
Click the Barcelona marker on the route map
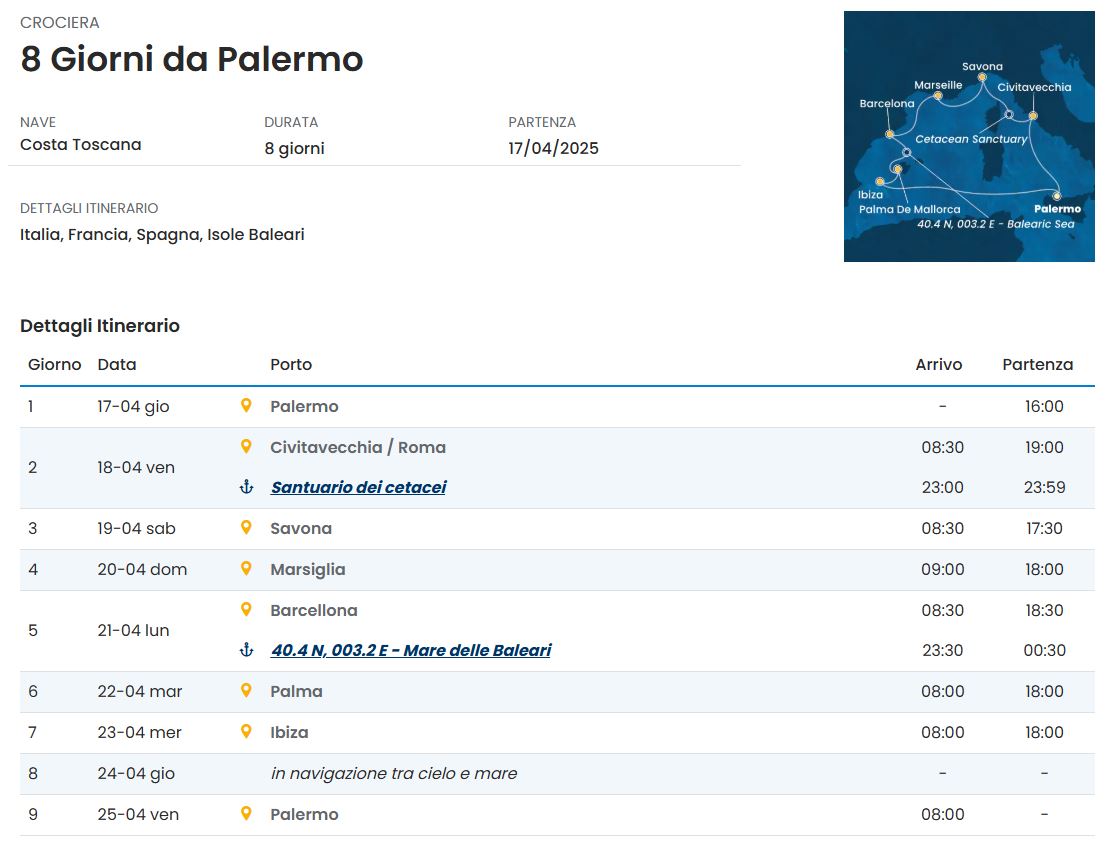click(x=890, y=134)
